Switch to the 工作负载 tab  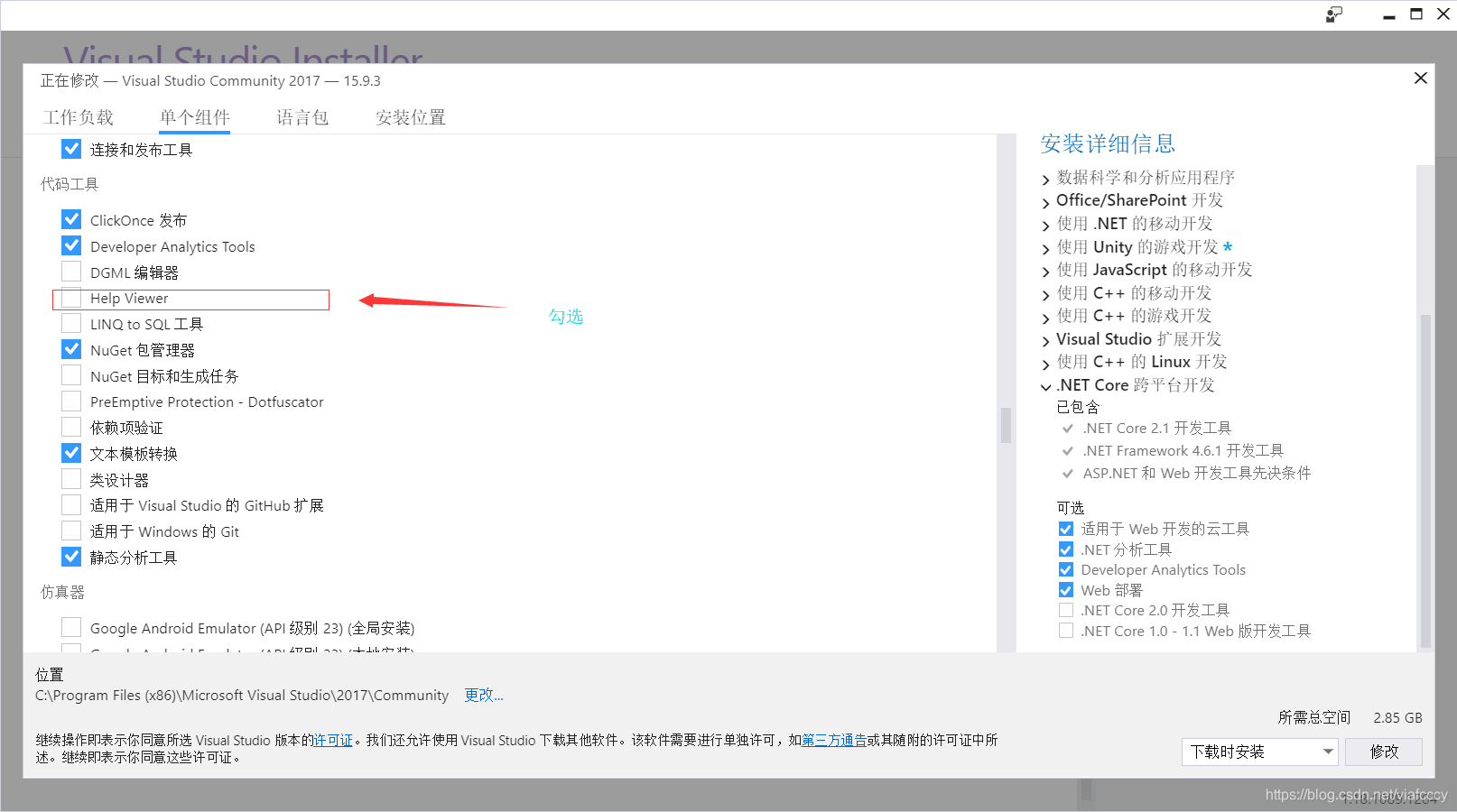pyautogui.click(x=79, y=117)
